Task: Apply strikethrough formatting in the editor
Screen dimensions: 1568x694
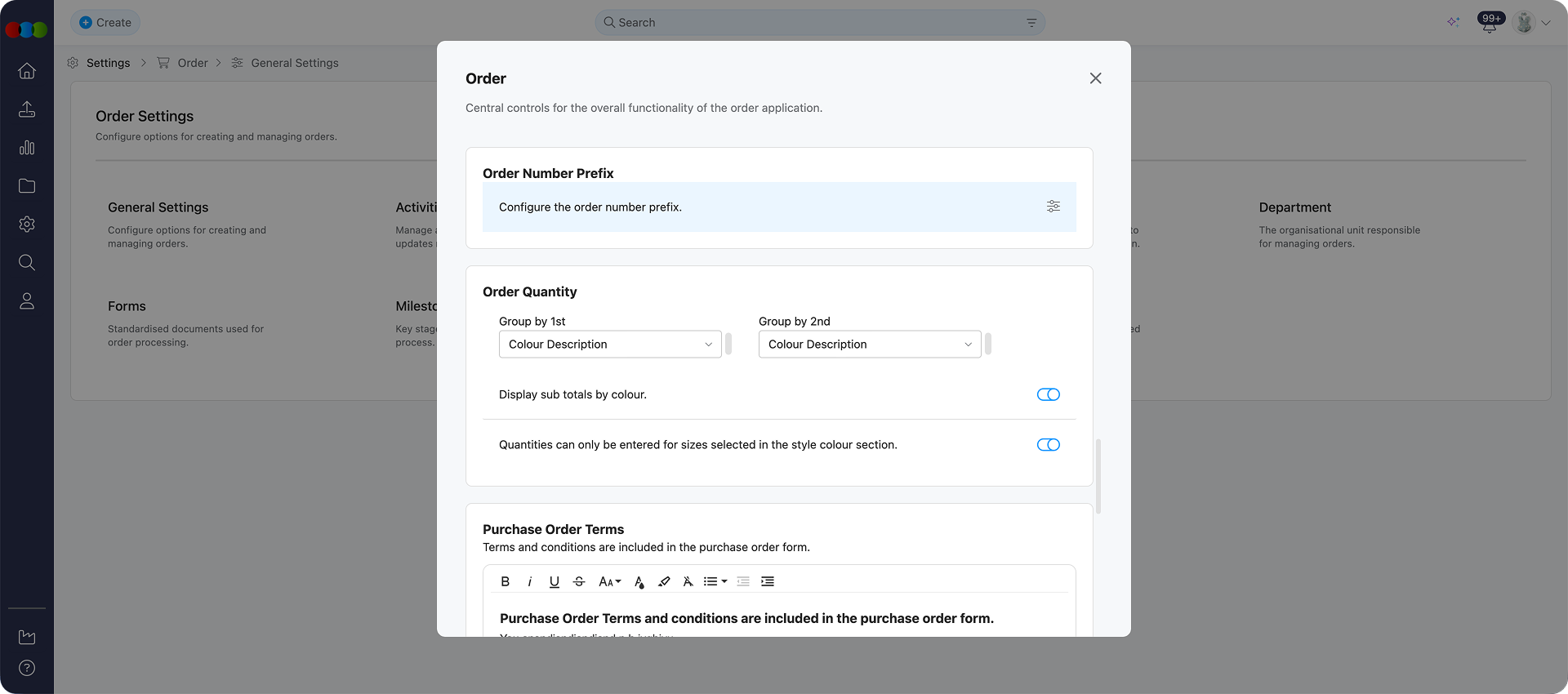Action: [579, 581]
